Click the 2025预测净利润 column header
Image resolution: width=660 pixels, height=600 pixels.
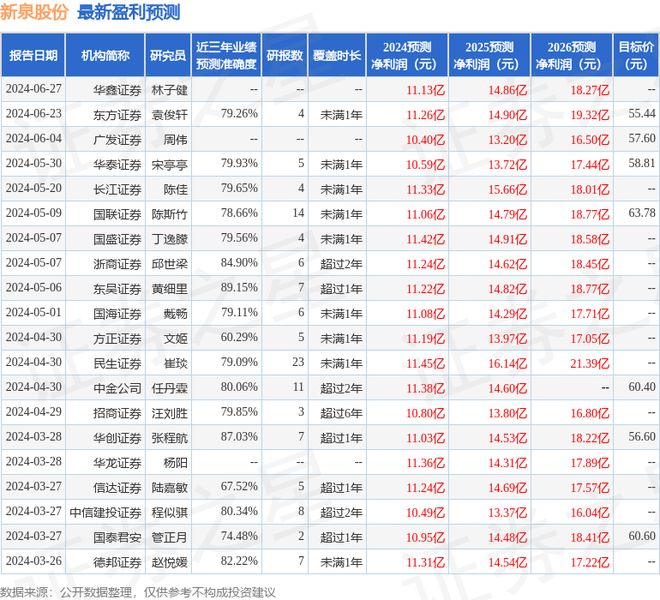[489, 55]
